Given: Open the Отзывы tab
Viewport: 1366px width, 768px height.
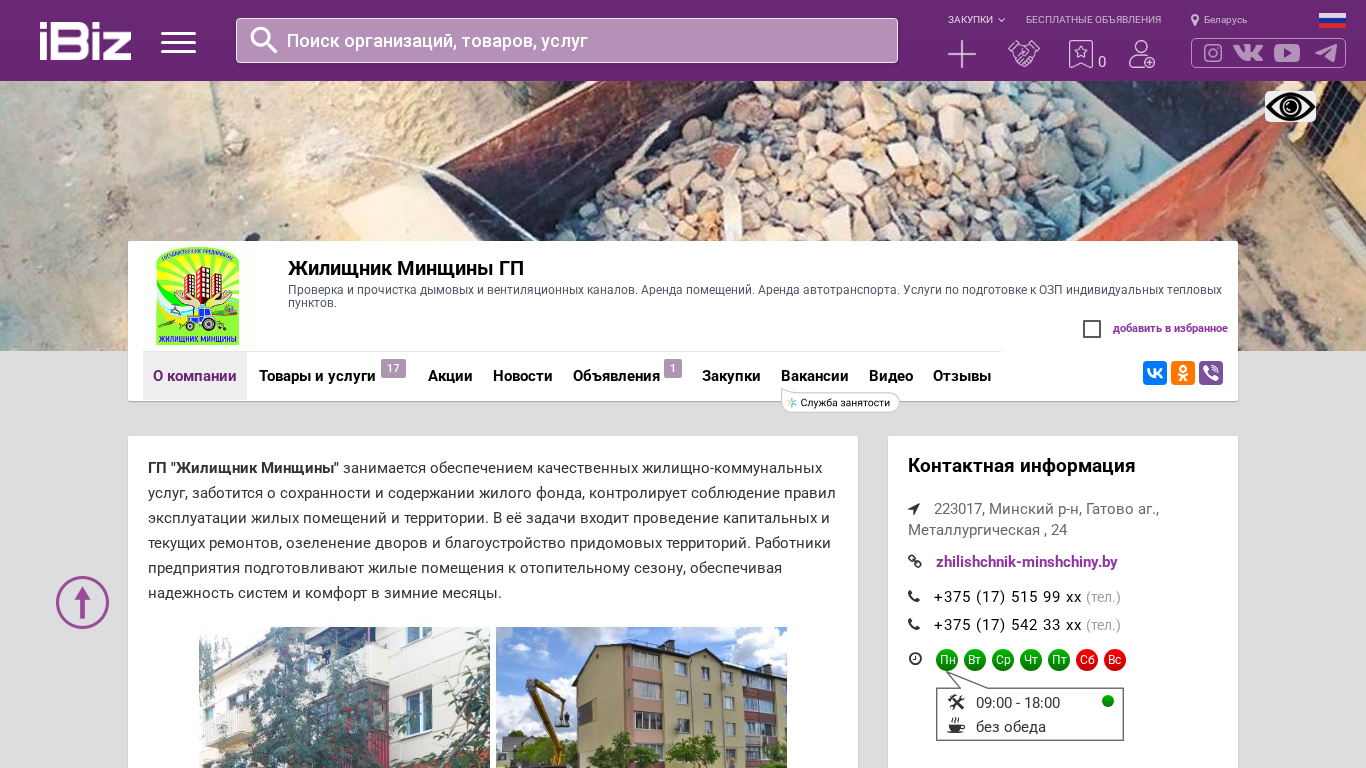Looking at the screenshot, I should click(x=962, y=376).
